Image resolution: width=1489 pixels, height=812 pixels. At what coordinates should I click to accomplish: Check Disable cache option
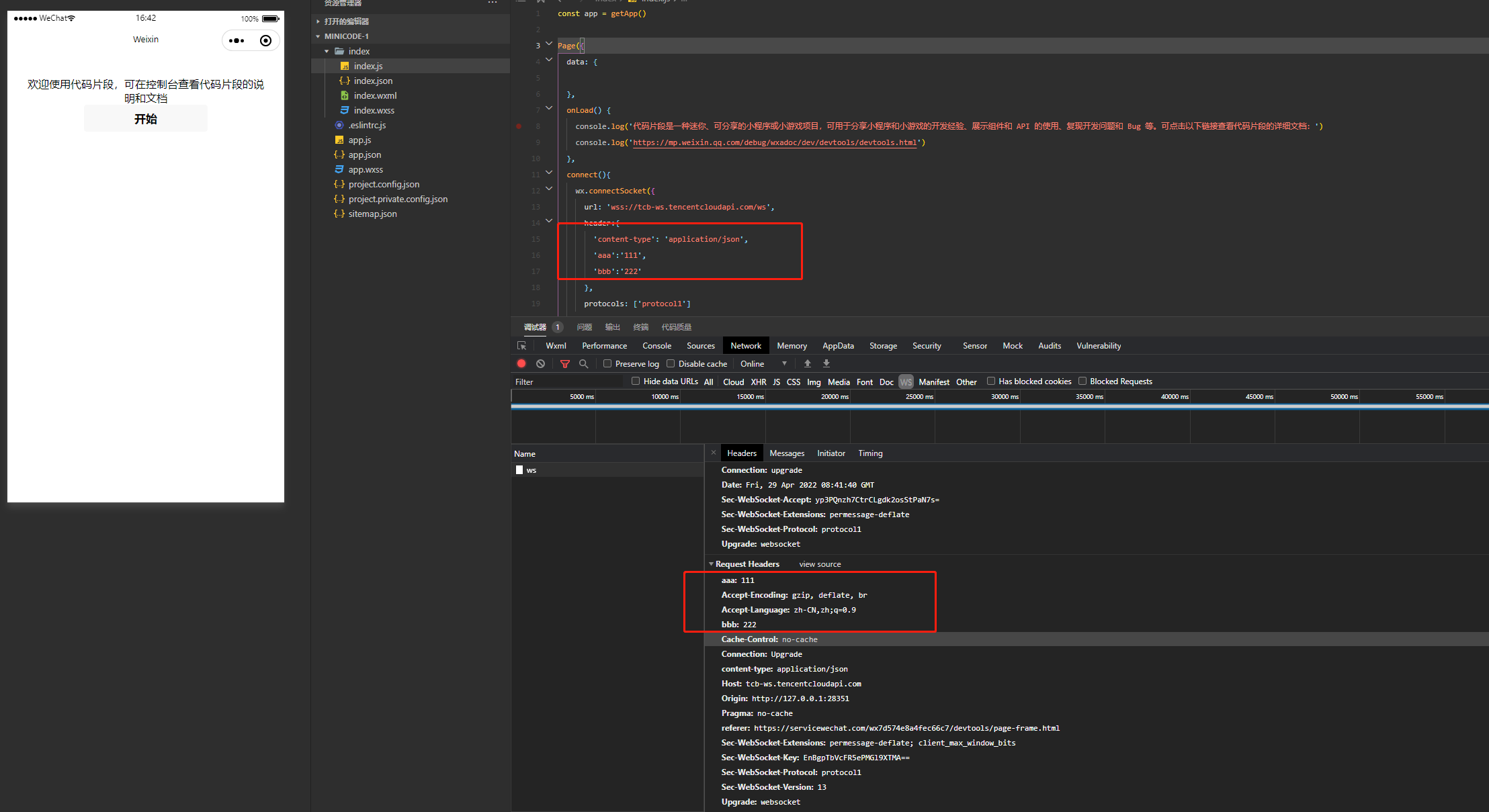(x=671, y=363)
